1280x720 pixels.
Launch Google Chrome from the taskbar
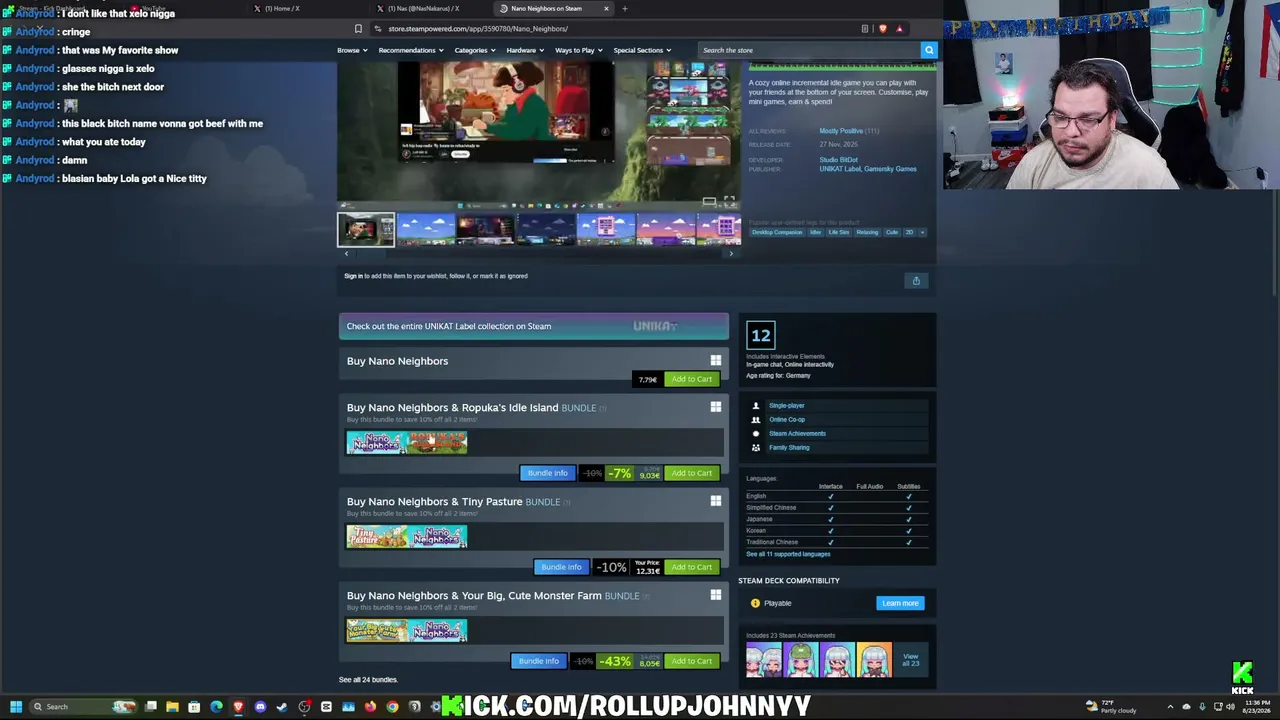point(392,707)
